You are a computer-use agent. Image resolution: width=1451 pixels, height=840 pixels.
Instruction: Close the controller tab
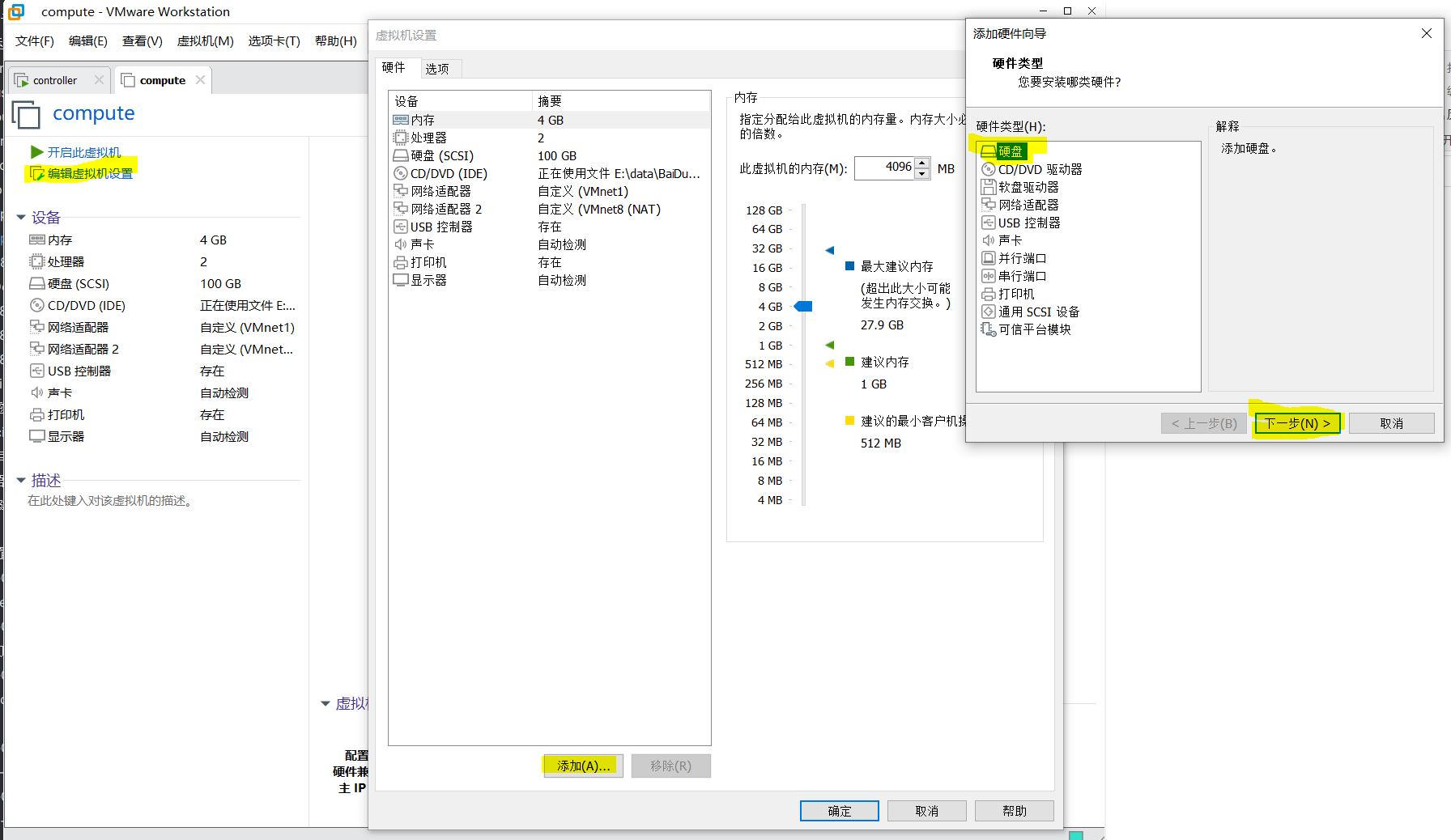99,80
